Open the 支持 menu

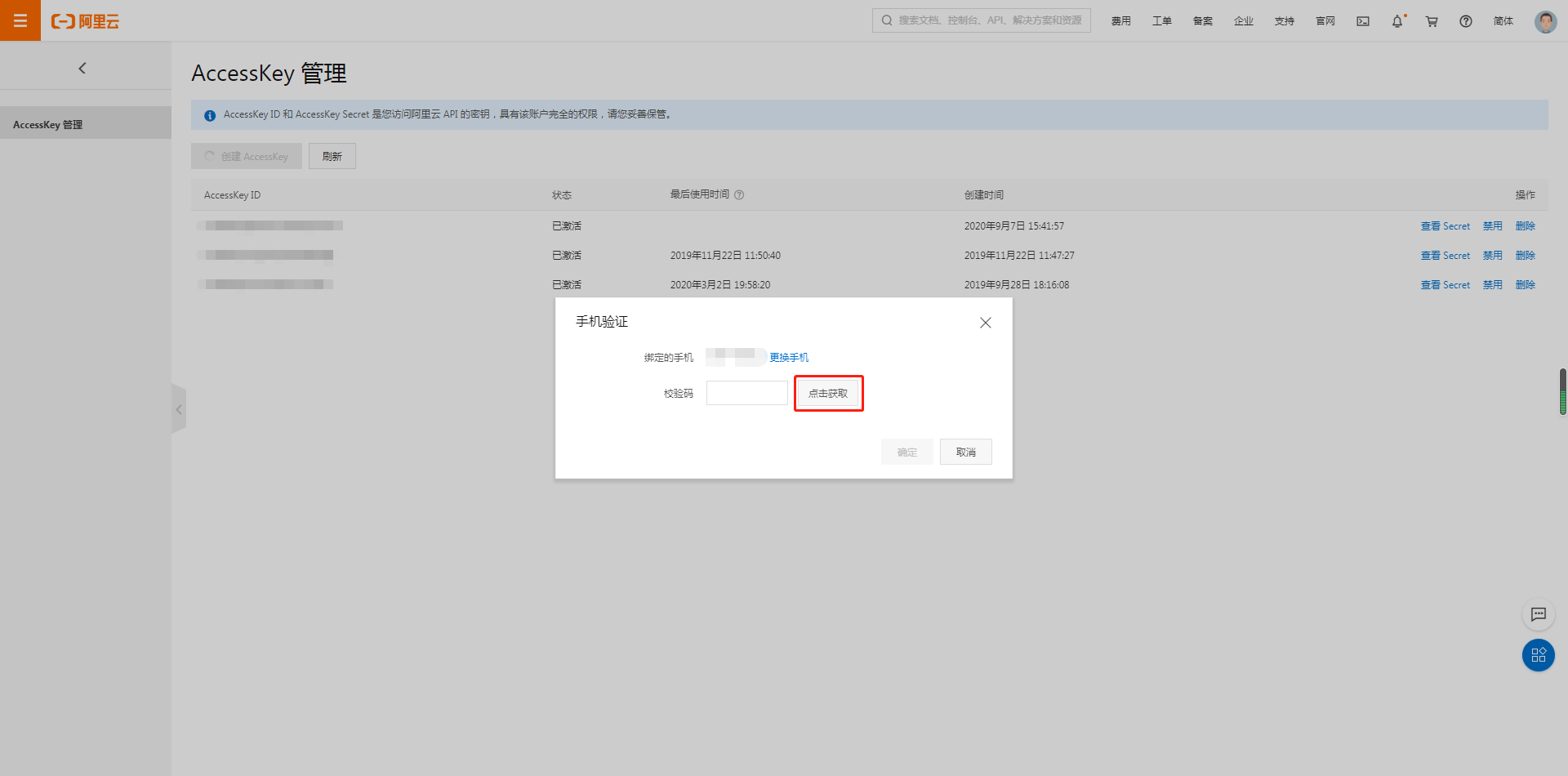(x=1285, y=21)
